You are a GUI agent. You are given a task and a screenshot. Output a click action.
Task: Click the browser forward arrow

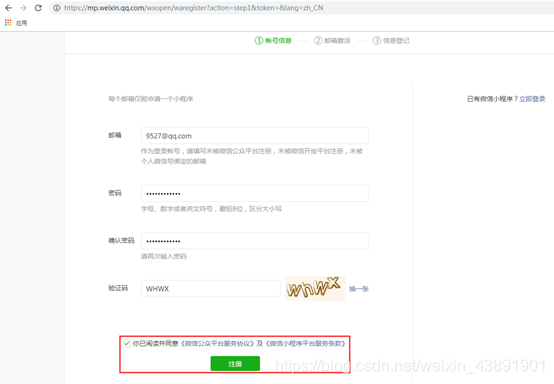[23, 8]
